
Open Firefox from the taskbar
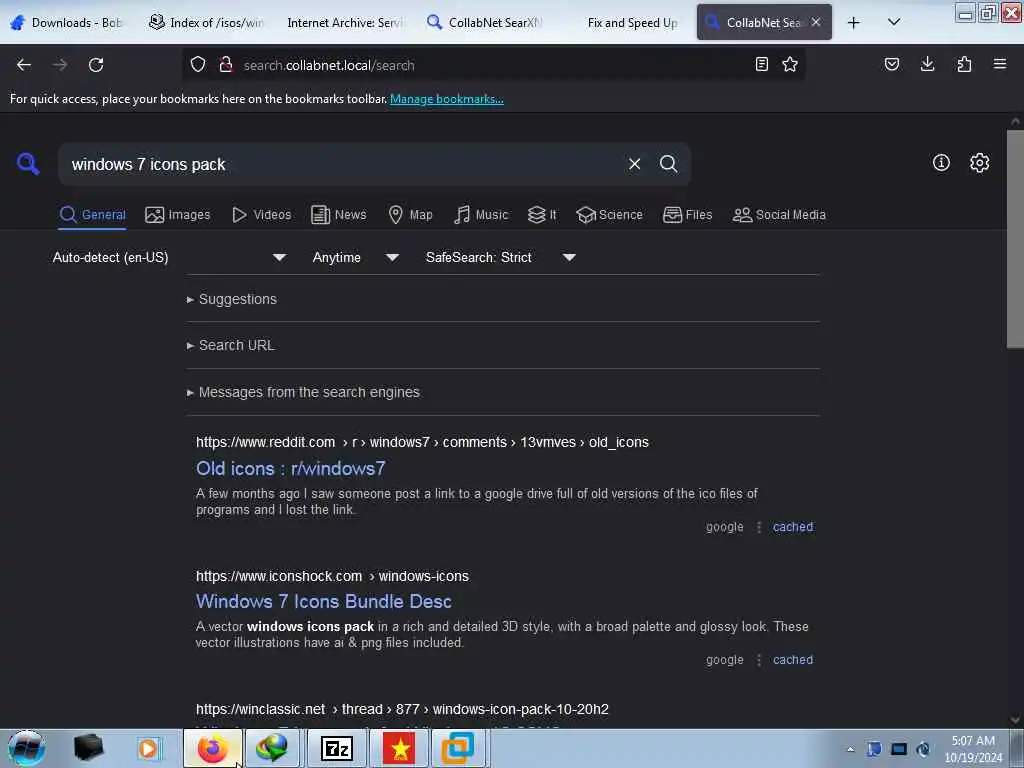click(212, 748)
